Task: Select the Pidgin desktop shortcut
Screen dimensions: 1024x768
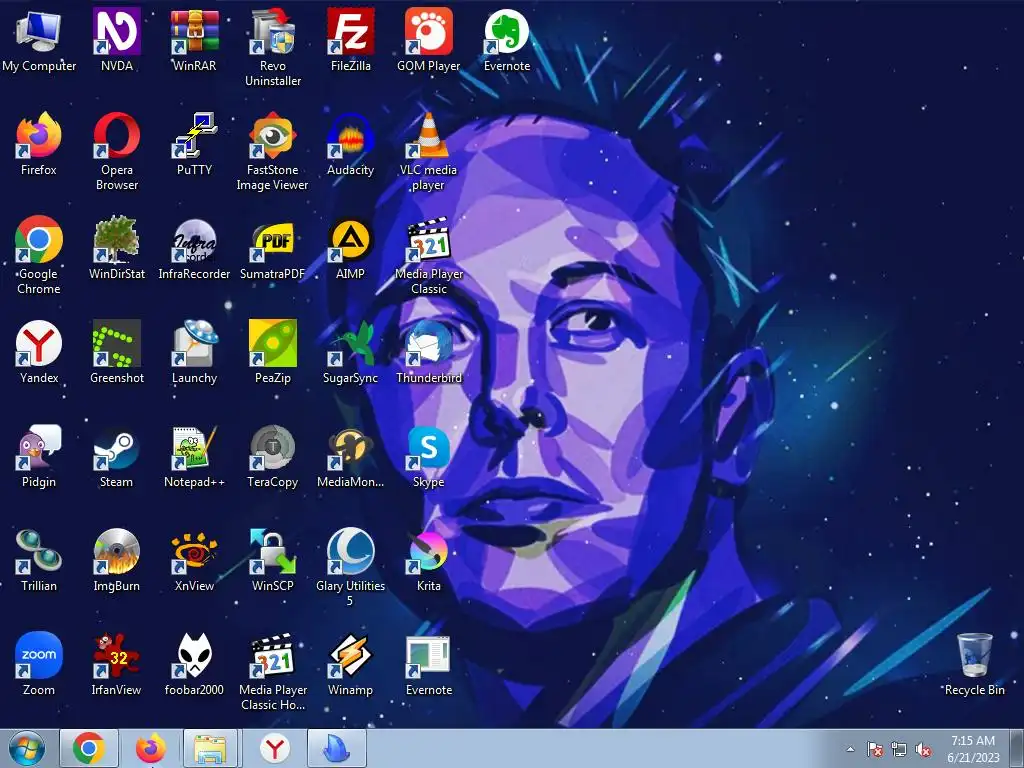Action: [39, 447]
